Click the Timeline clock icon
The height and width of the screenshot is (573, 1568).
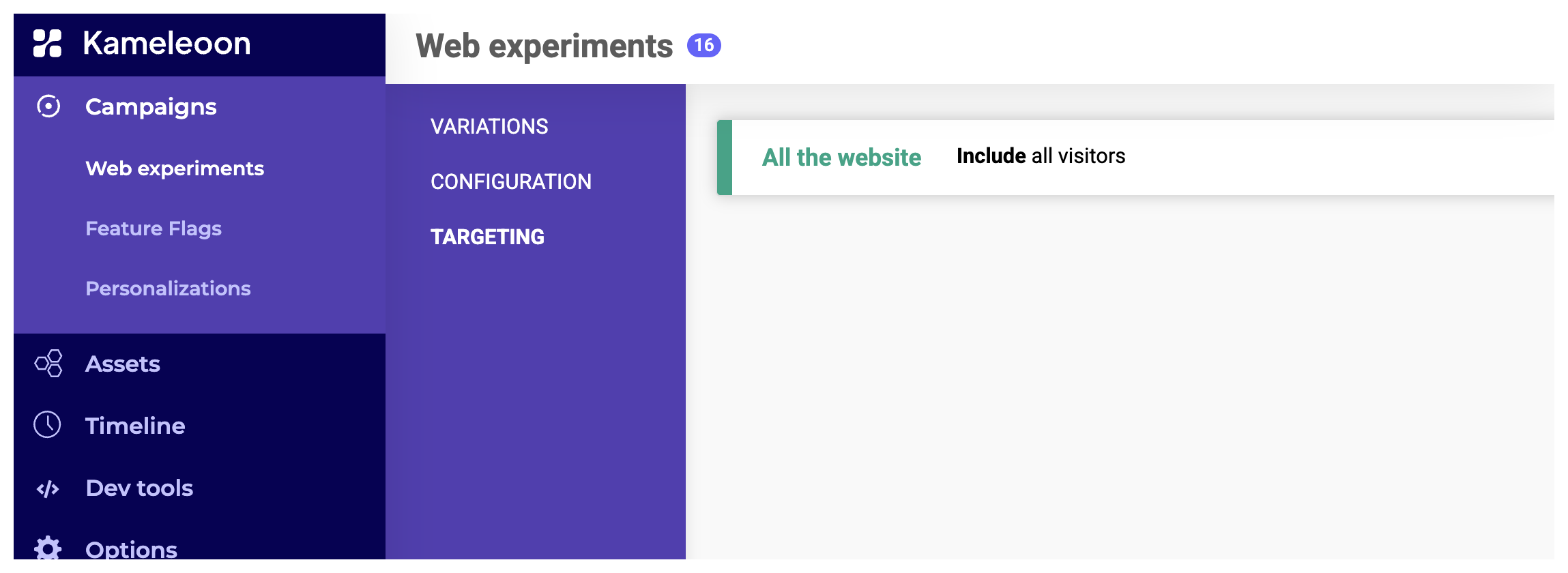click(48, 425)
